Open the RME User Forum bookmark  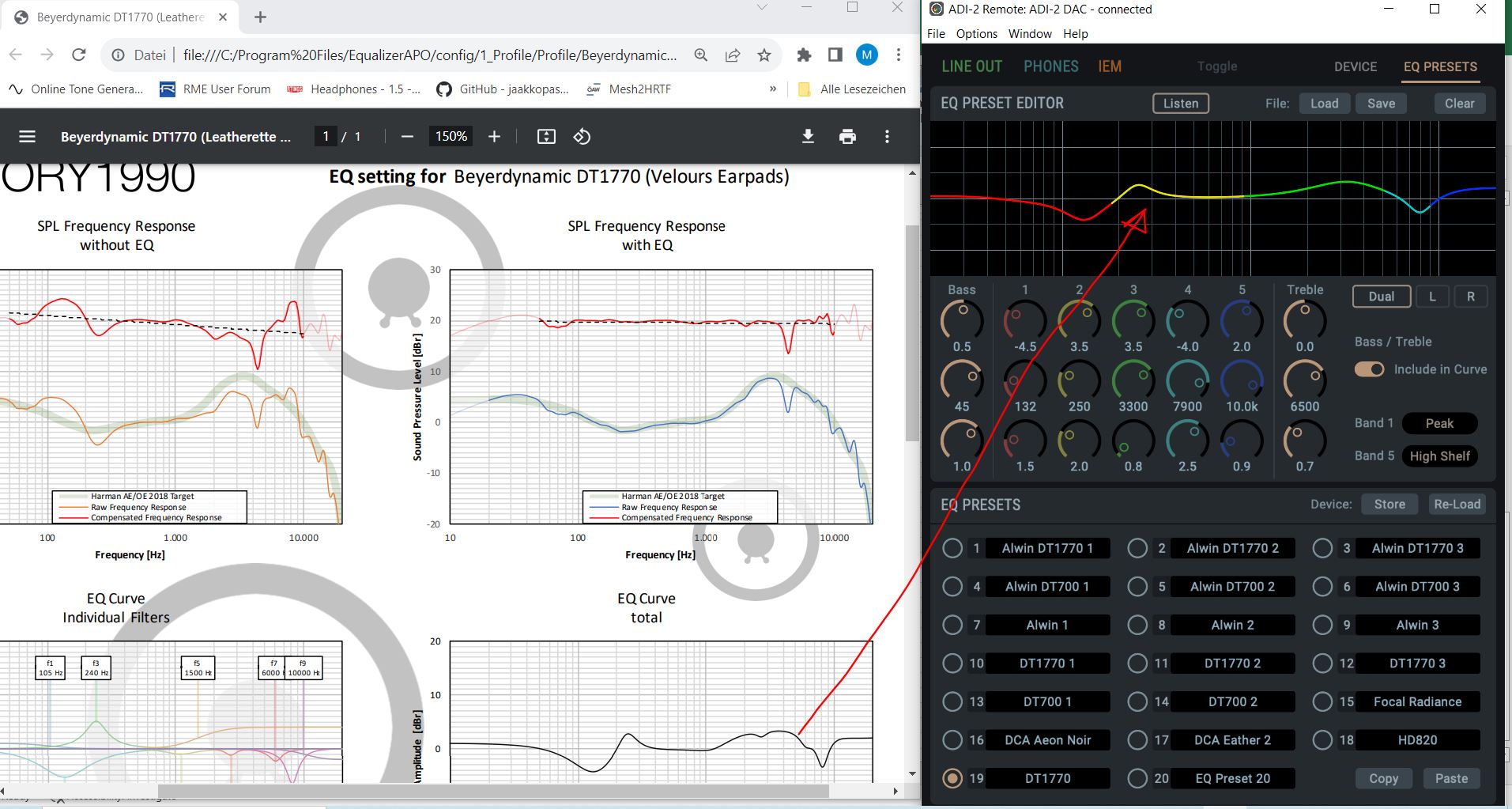click(215, 89)
